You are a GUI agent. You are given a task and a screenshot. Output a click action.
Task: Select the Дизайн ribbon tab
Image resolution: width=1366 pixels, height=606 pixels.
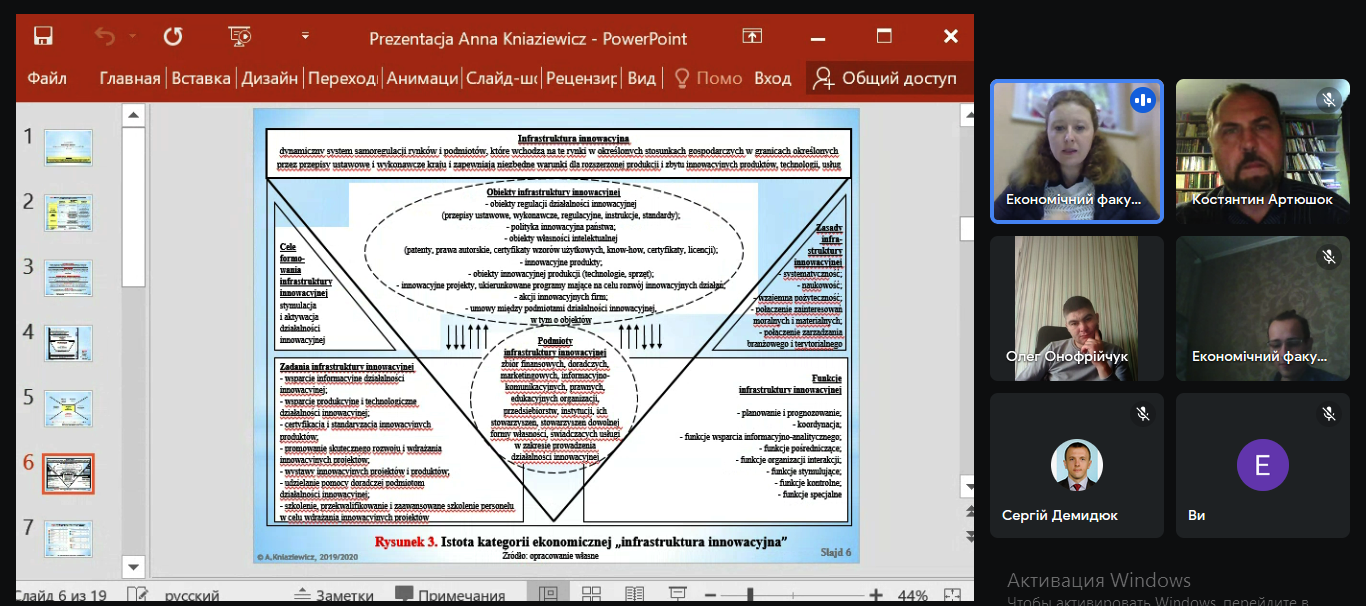point(269,78)
